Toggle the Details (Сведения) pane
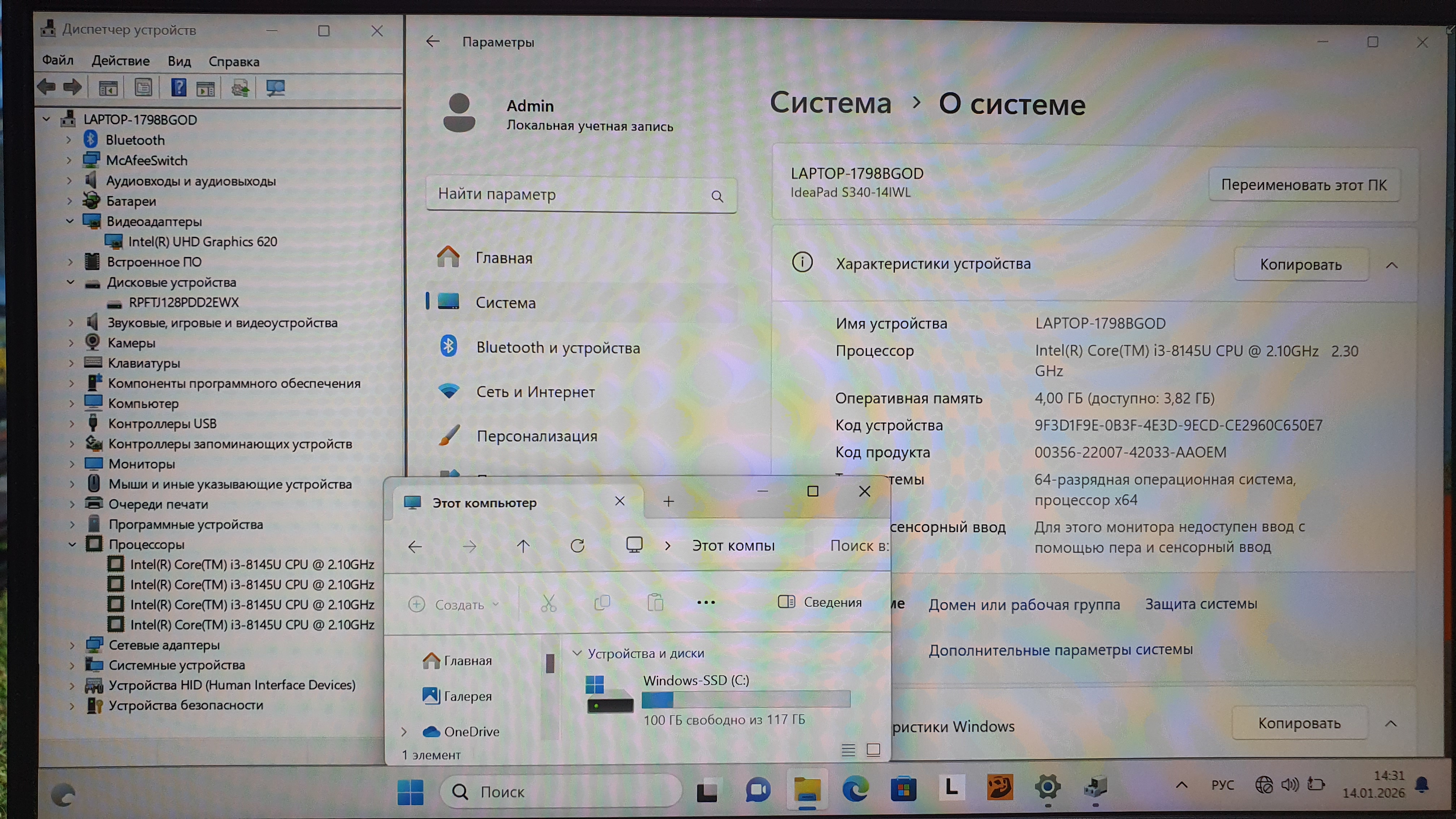The width and height of the screenshot is (1456, 819). click(x=820, y=603)
